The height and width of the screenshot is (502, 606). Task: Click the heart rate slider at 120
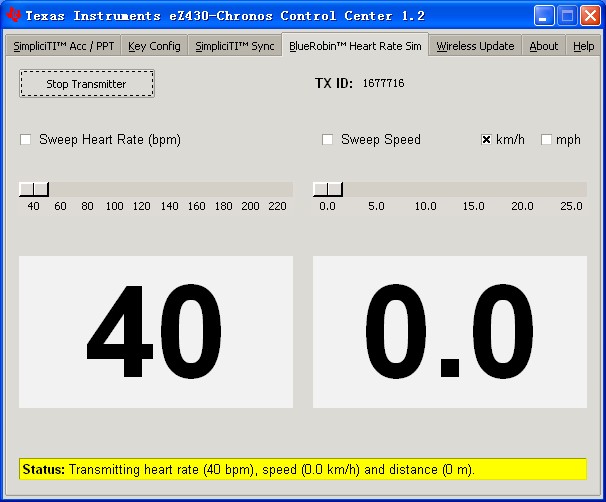pos(141,189)
